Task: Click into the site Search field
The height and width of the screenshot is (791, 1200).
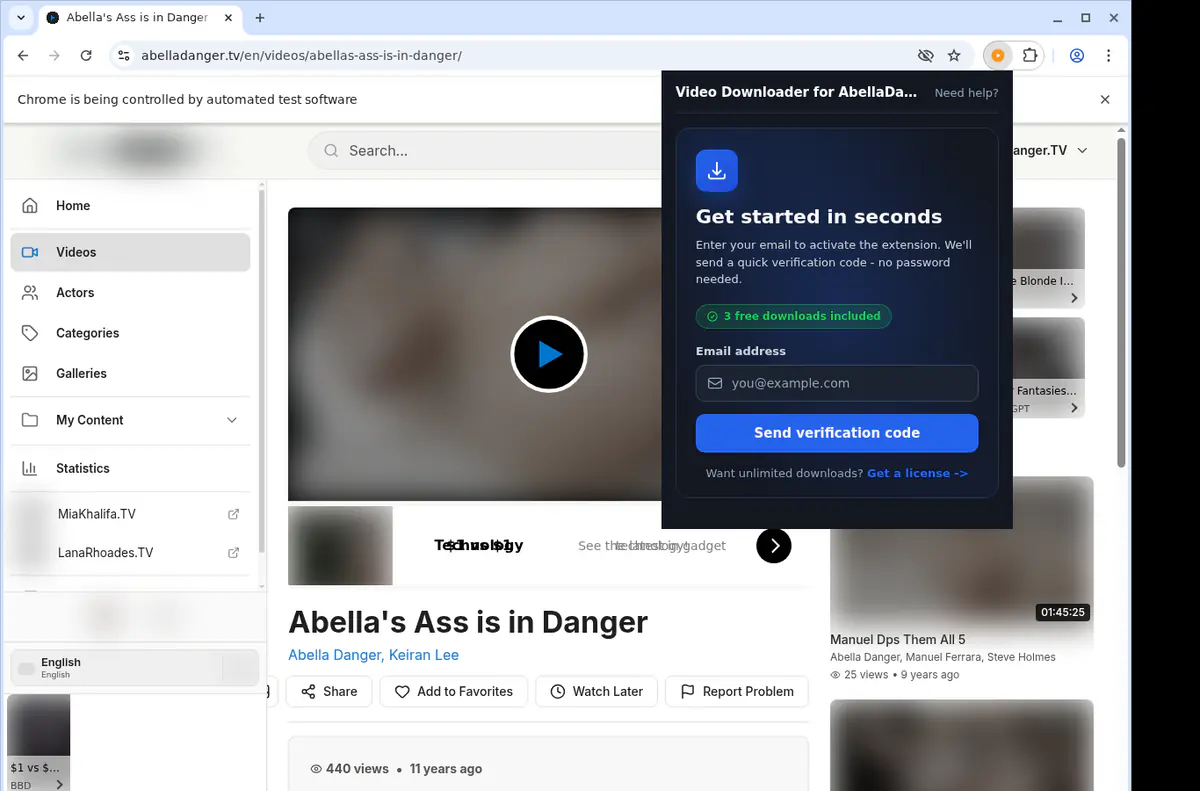Action: click(500, 151)
